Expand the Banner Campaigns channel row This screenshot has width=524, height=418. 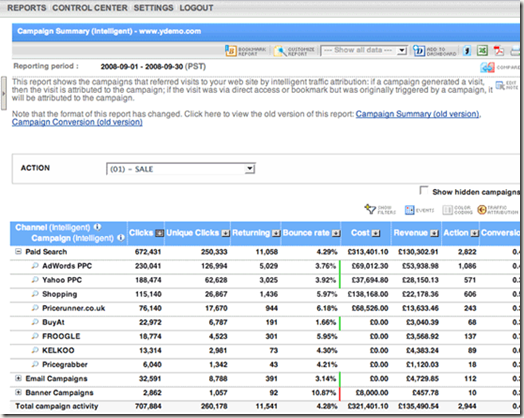tap(18, 392)
